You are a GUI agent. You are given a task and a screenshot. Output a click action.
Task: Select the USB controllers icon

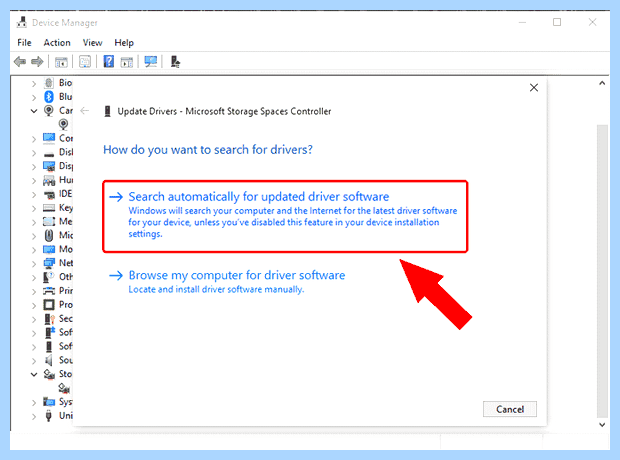pyautogui.click(x=49, y=415)
